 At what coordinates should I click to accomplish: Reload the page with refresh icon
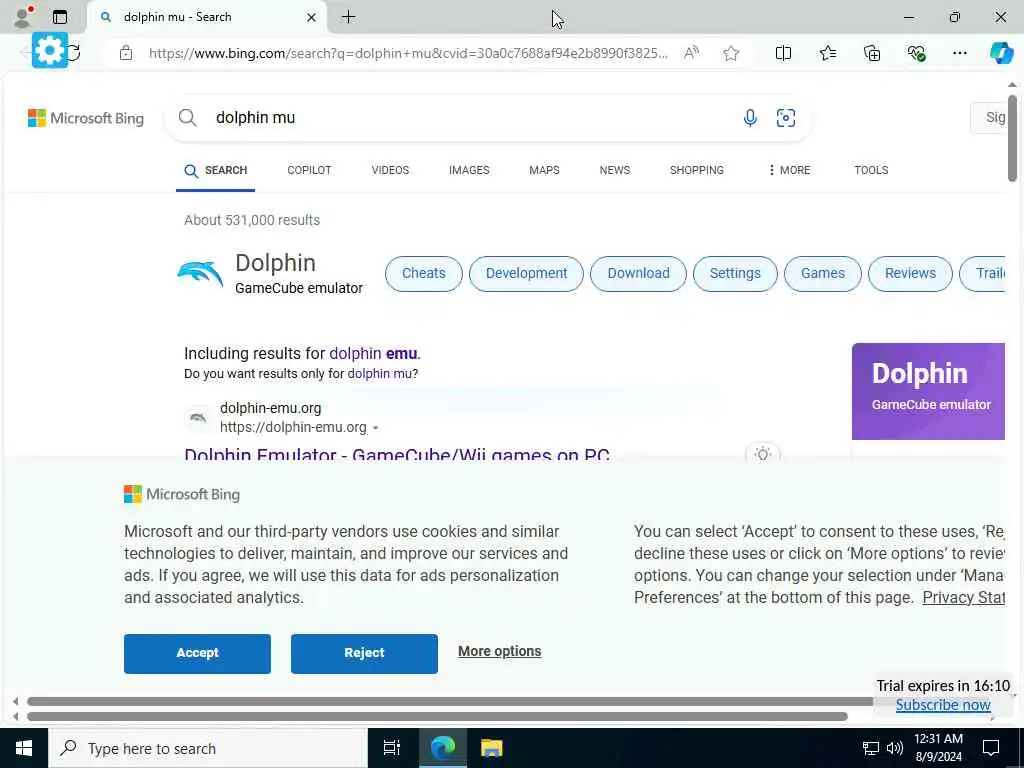tap(74, 53)
